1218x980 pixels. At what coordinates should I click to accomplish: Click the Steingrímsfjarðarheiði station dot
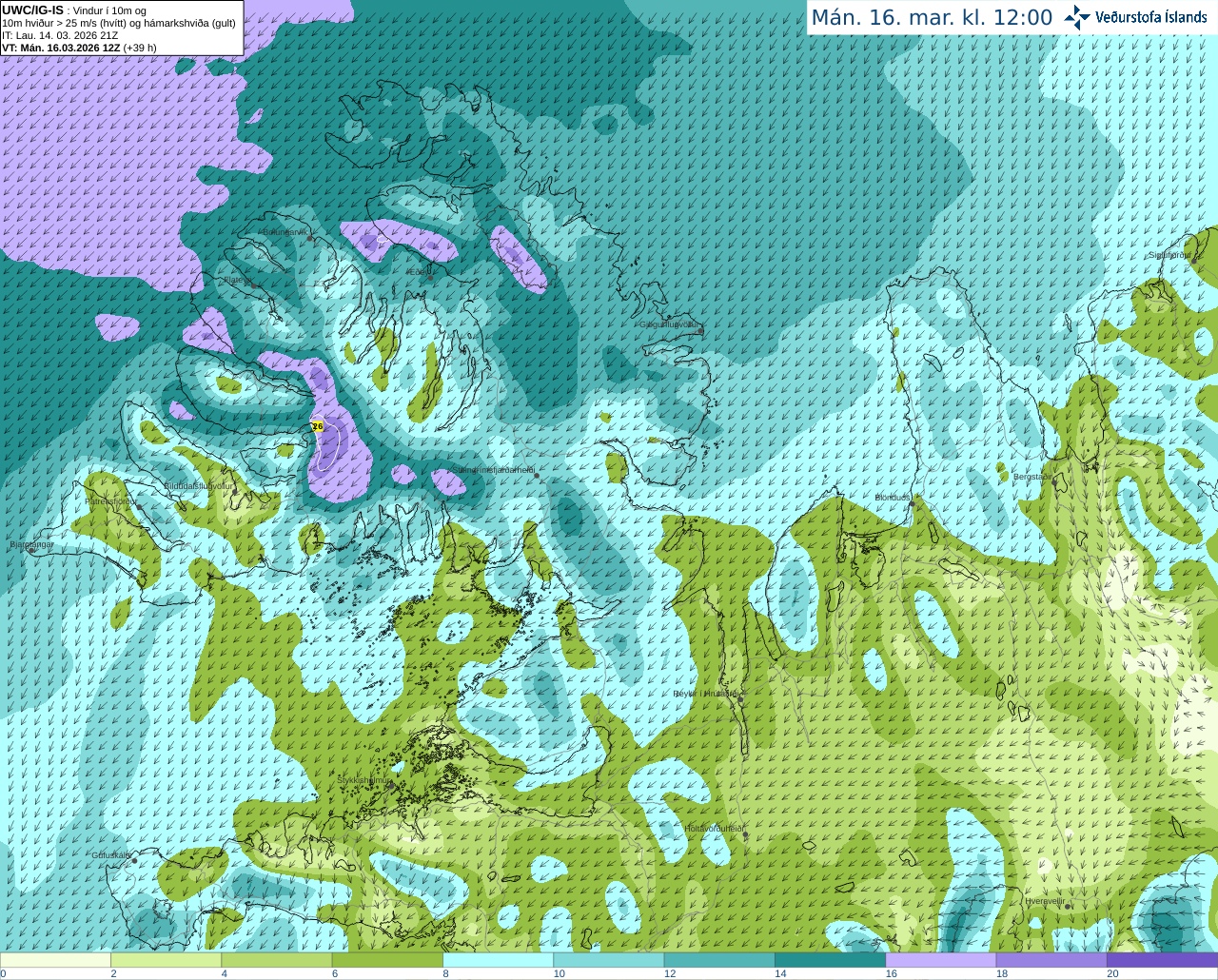click(x=537, y=476)
